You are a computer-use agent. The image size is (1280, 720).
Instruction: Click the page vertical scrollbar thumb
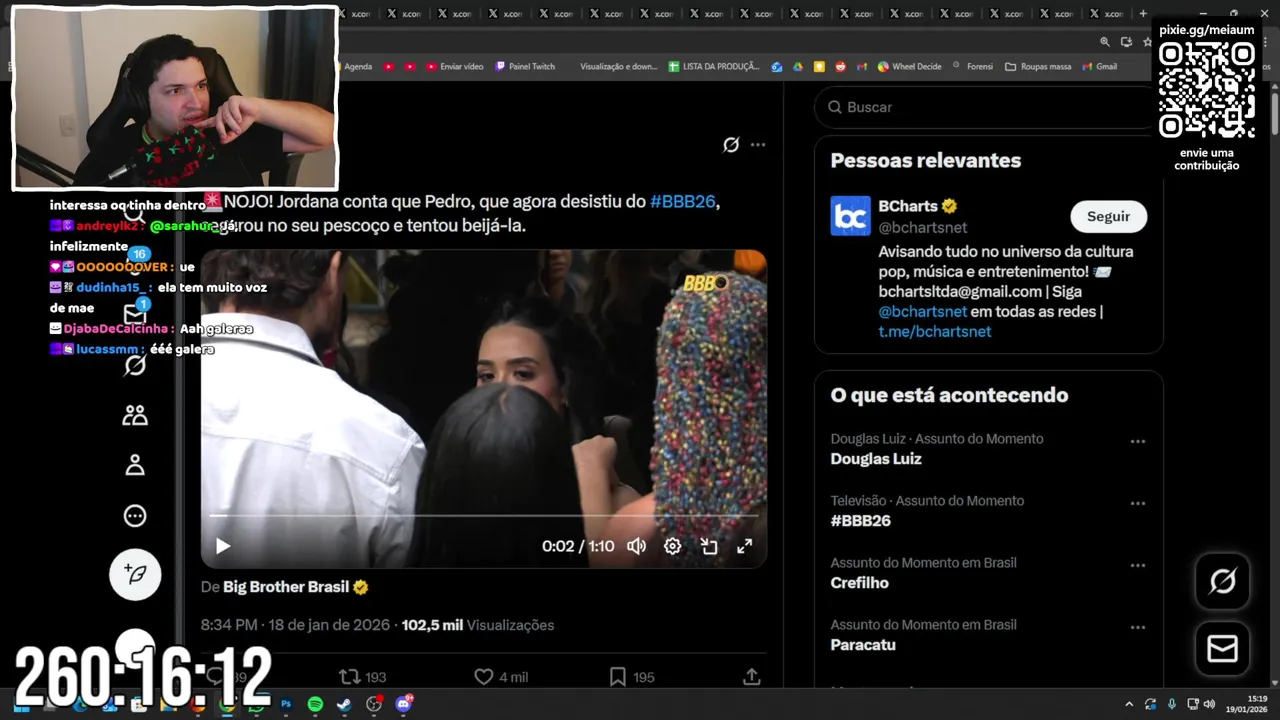point(1274,114)
